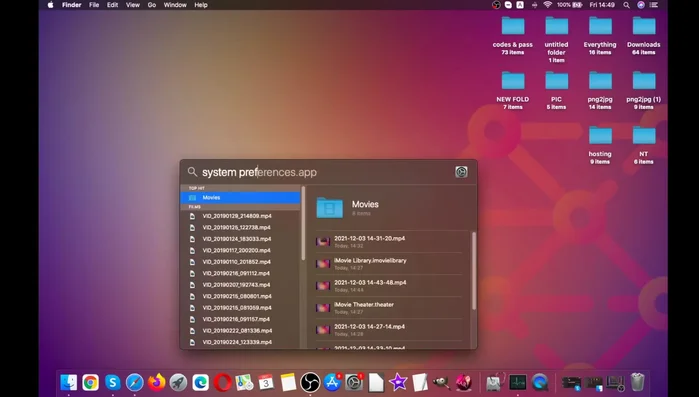Launch Google Chrome from the Dock
The width and height of the screenshot is (699, 397).
point(90,382)
